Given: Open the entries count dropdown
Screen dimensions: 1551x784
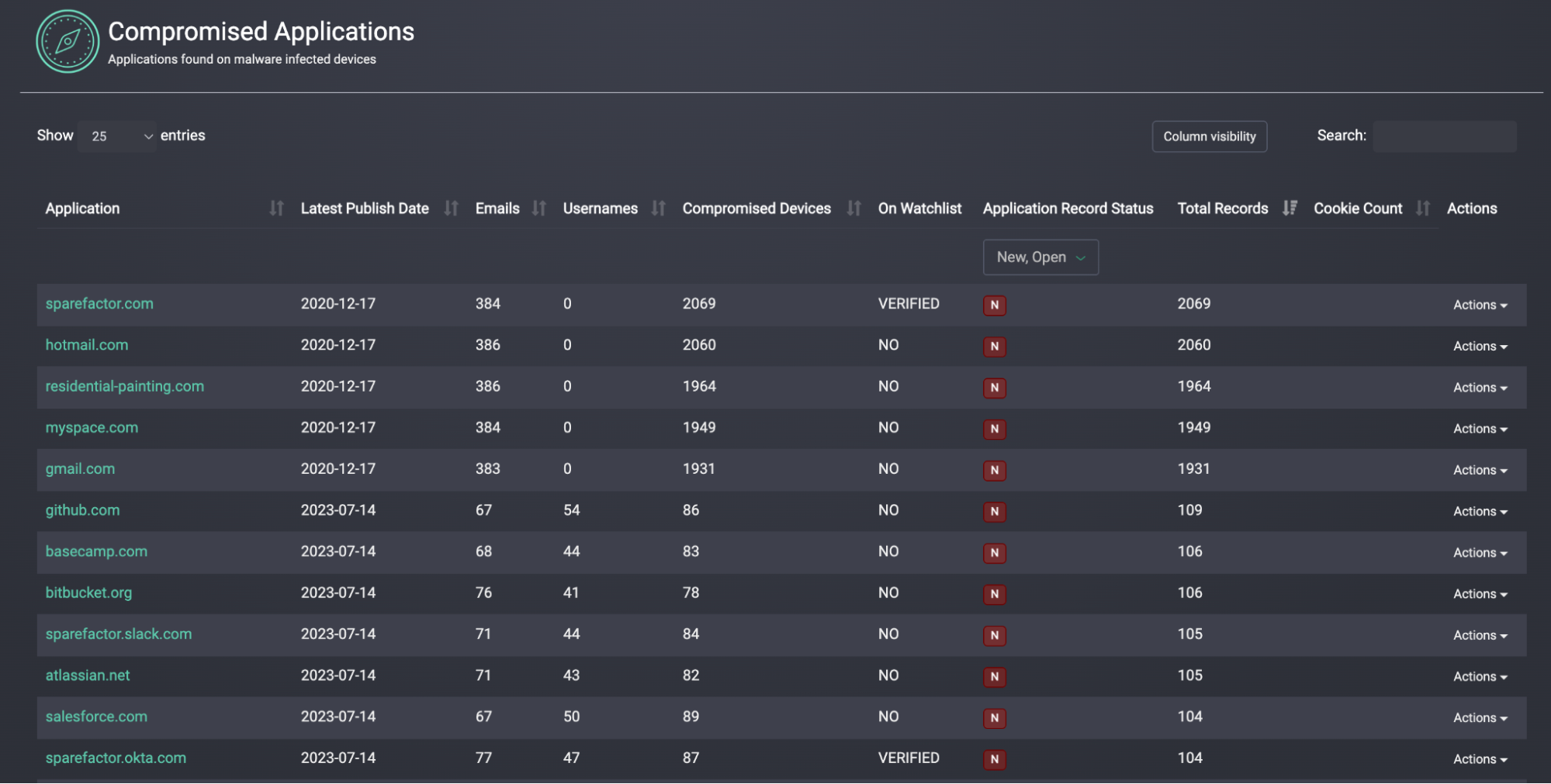Looking at the screenshot, I should pyautogui.click(x=116, y=136).
